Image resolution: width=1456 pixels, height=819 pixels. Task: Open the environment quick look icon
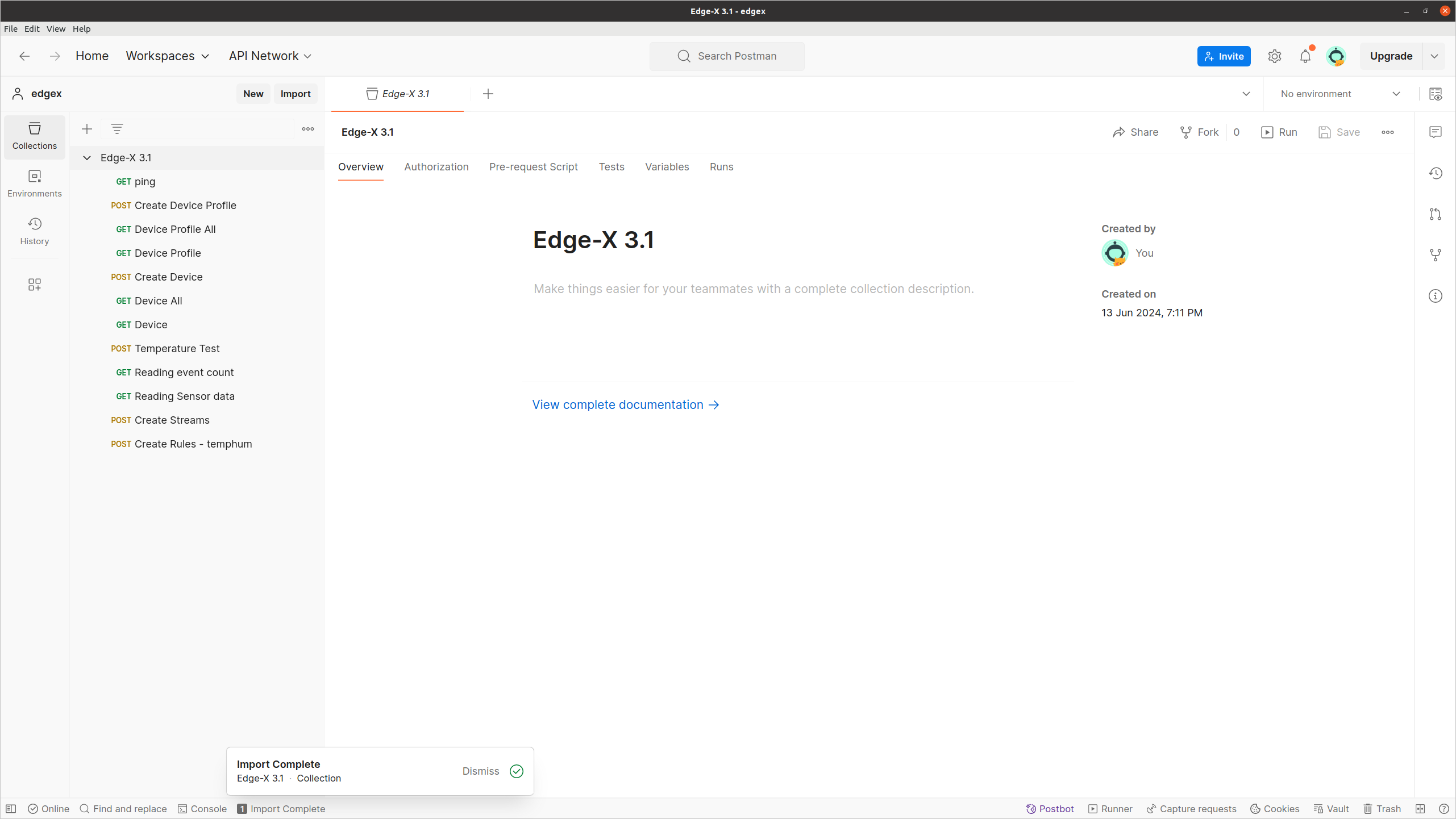pos(1436,94)
